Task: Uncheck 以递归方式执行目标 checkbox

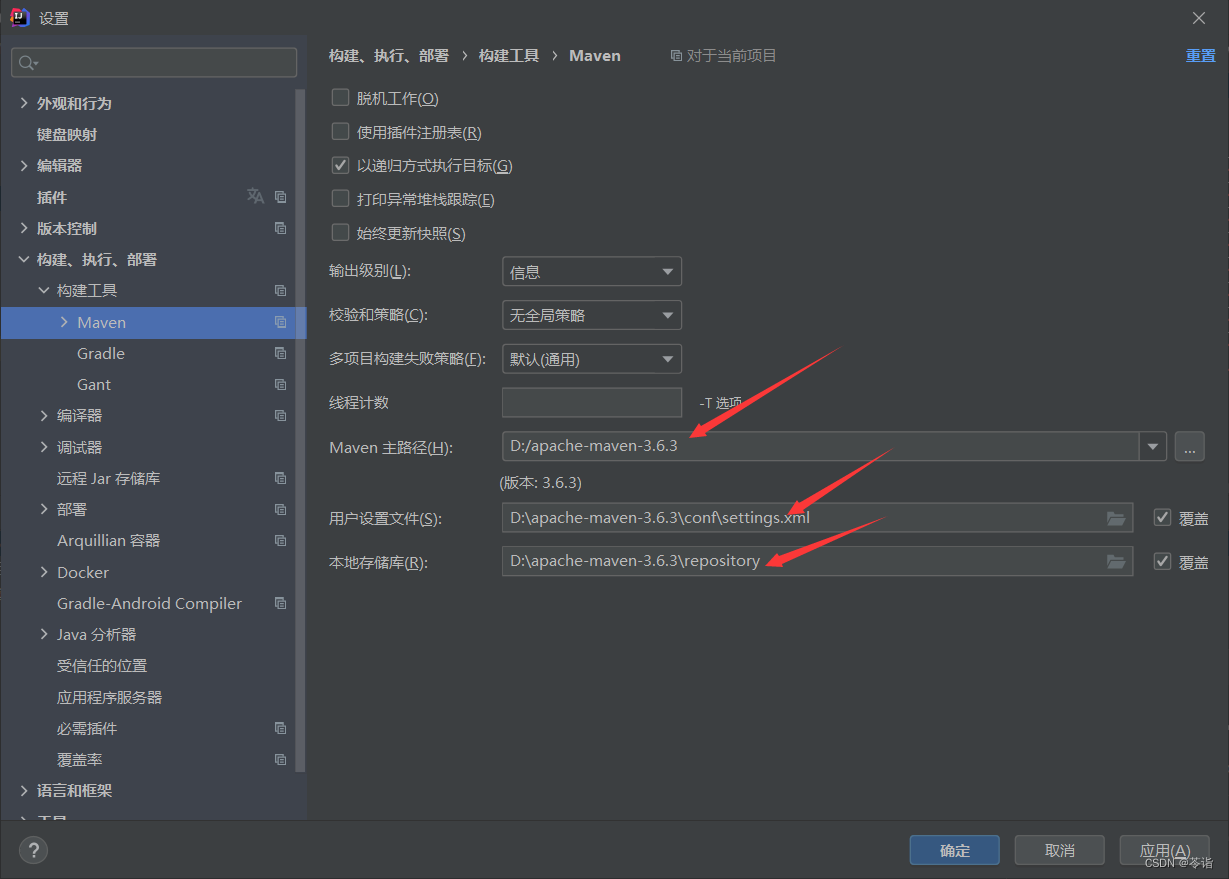Action: (340, 165)
